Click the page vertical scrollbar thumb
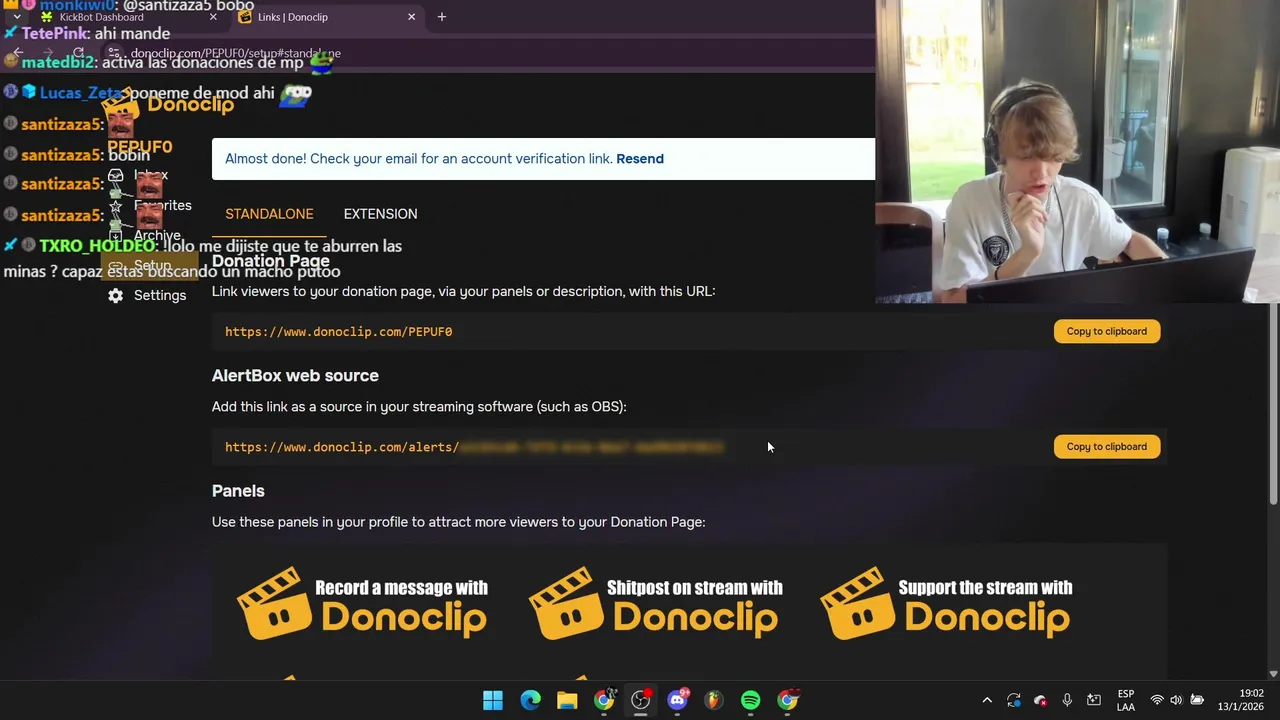 [x=1273, y=405]
